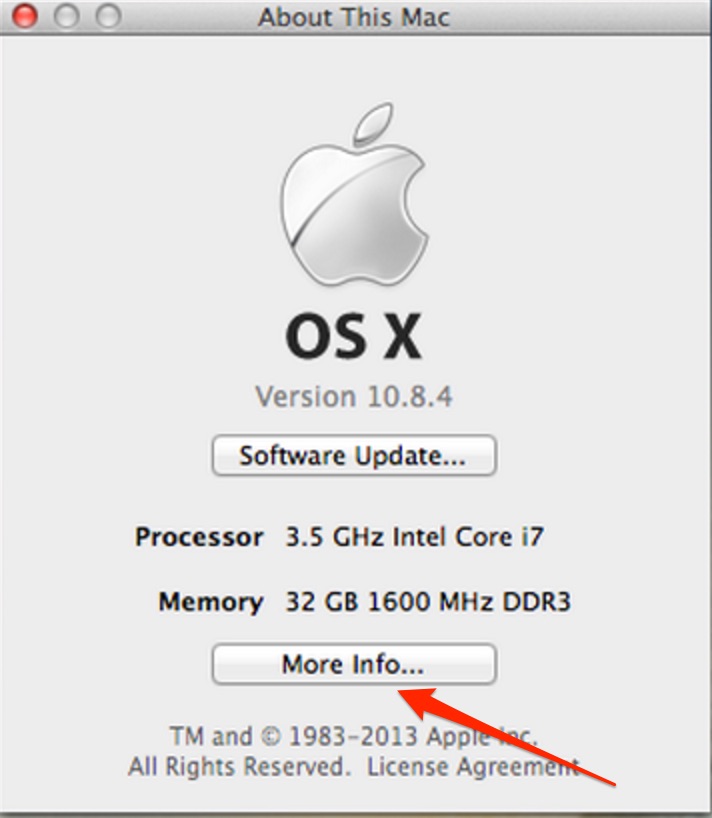Screen dimensions: 712x818
Task: Click the zoom window button
Action: pos(108,16)
